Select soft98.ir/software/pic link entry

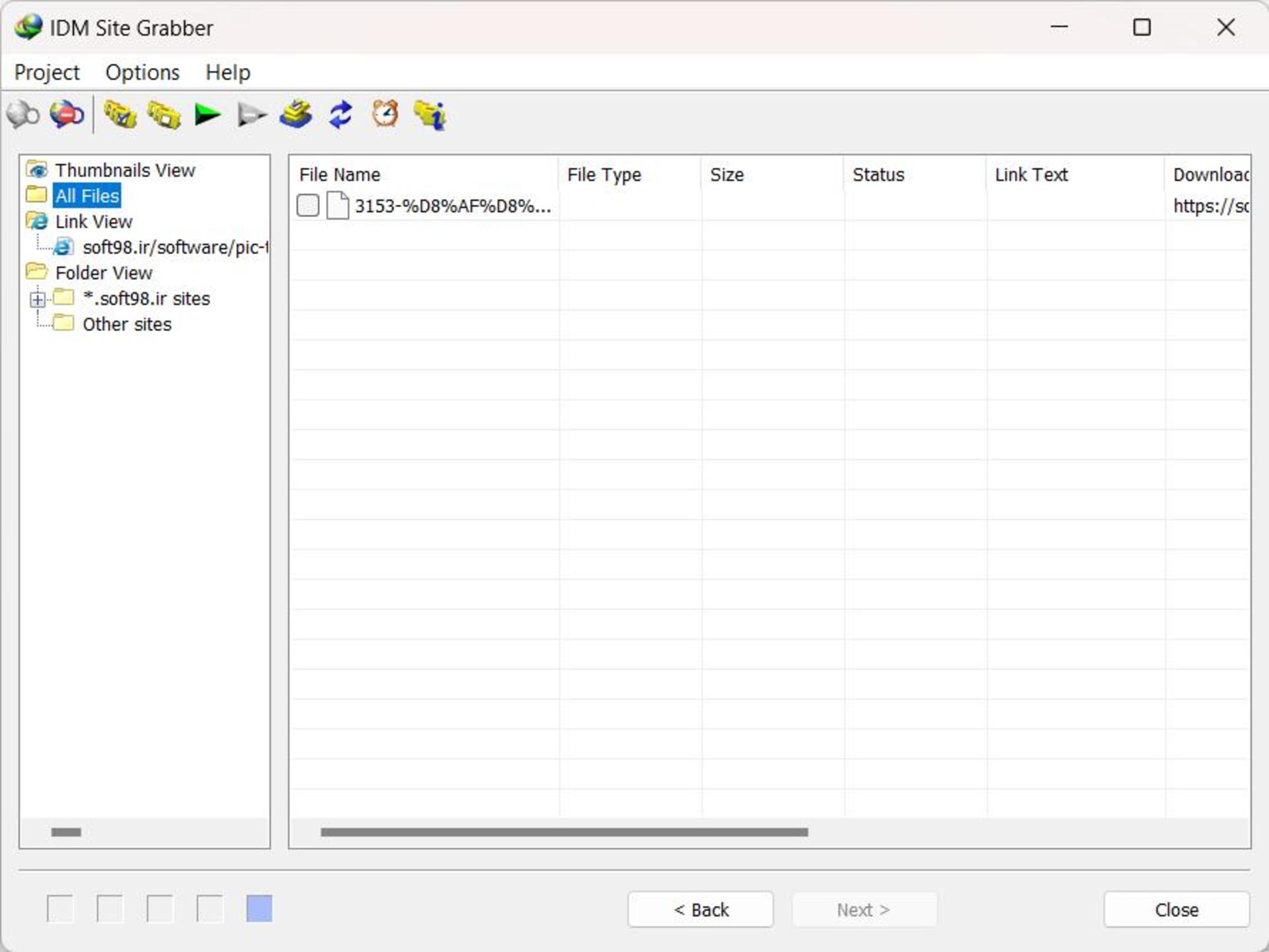click(175, 247)
